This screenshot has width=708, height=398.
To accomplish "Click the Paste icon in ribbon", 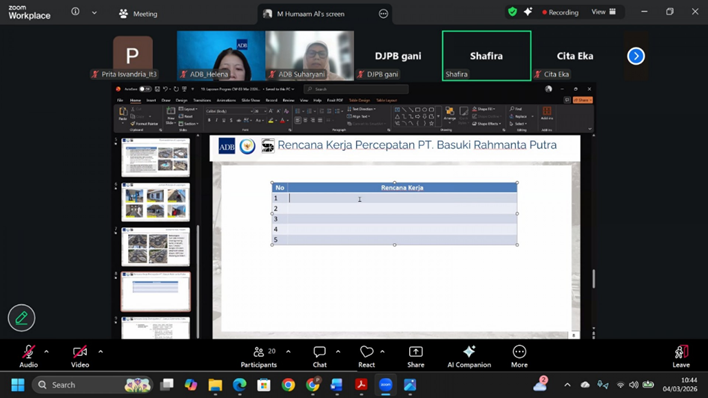I will pos(123,112).
